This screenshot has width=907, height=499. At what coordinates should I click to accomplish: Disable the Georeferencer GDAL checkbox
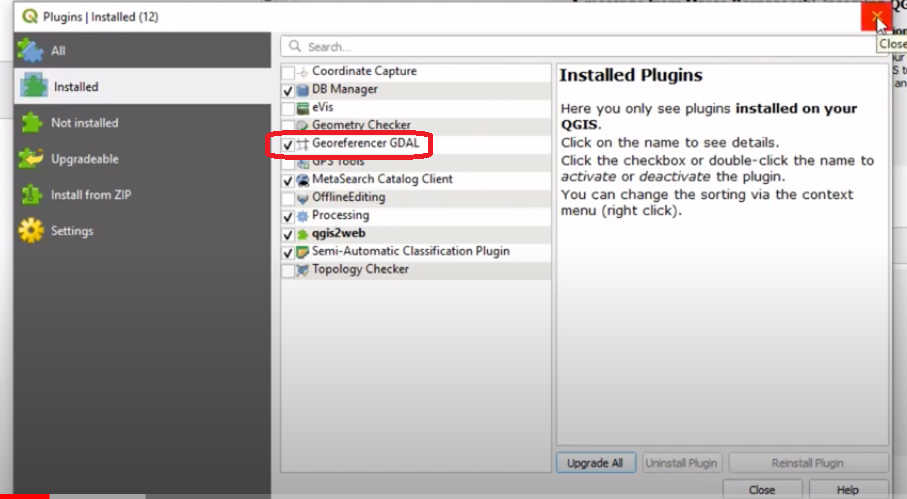tap(287, 144)
